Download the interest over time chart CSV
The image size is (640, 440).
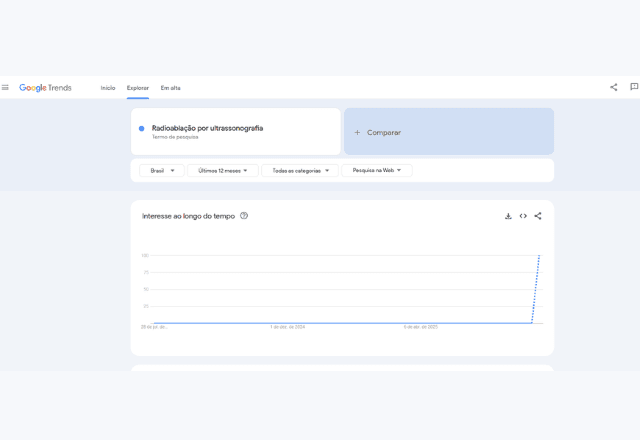tap(508, 216)
